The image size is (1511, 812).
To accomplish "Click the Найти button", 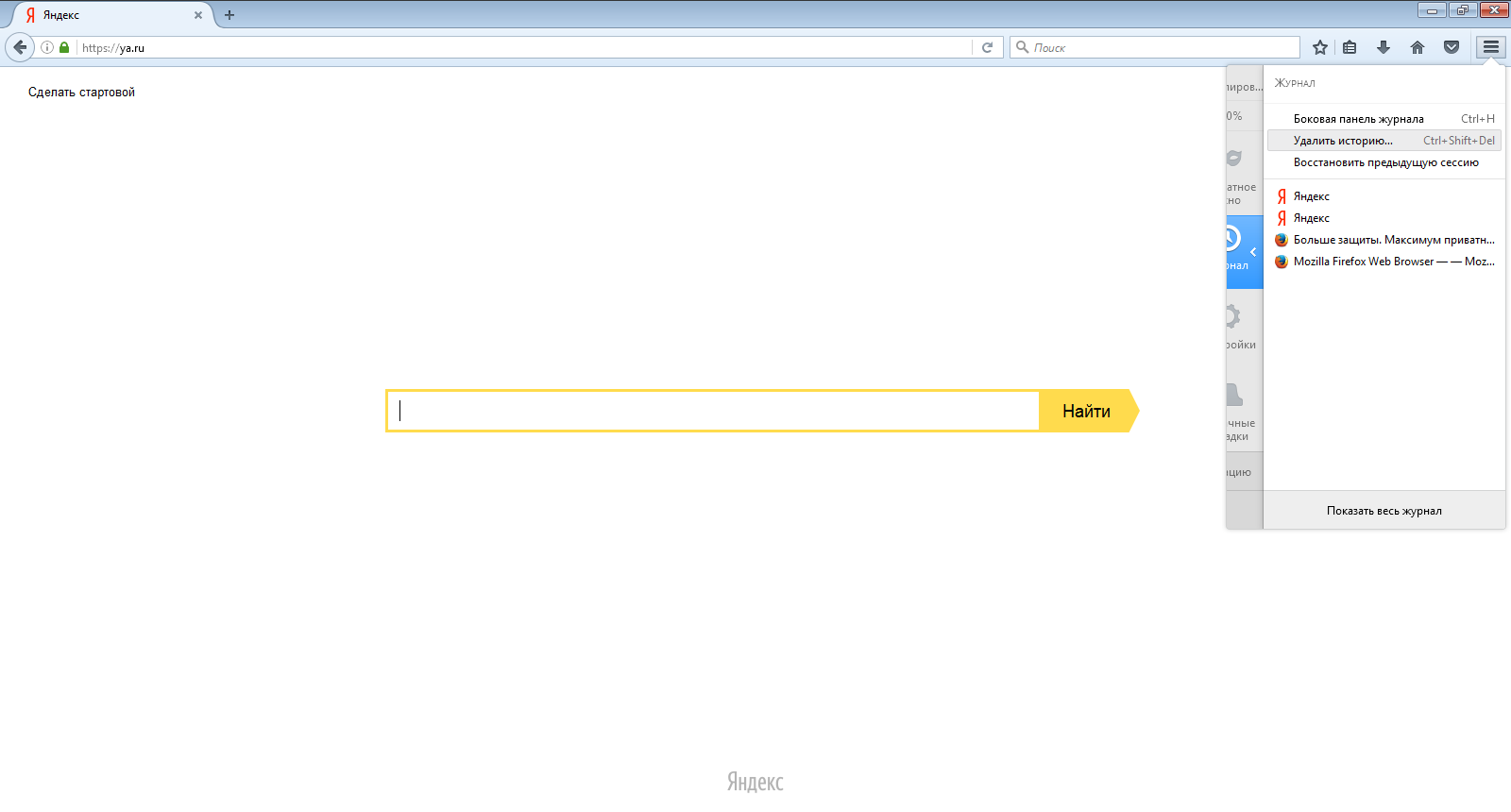I will pyautogui.click(x=1086, y=411).
